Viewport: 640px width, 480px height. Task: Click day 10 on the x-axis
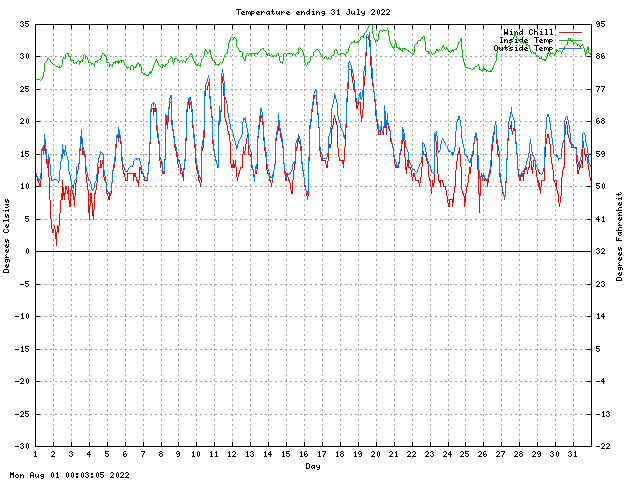(196, 454)
